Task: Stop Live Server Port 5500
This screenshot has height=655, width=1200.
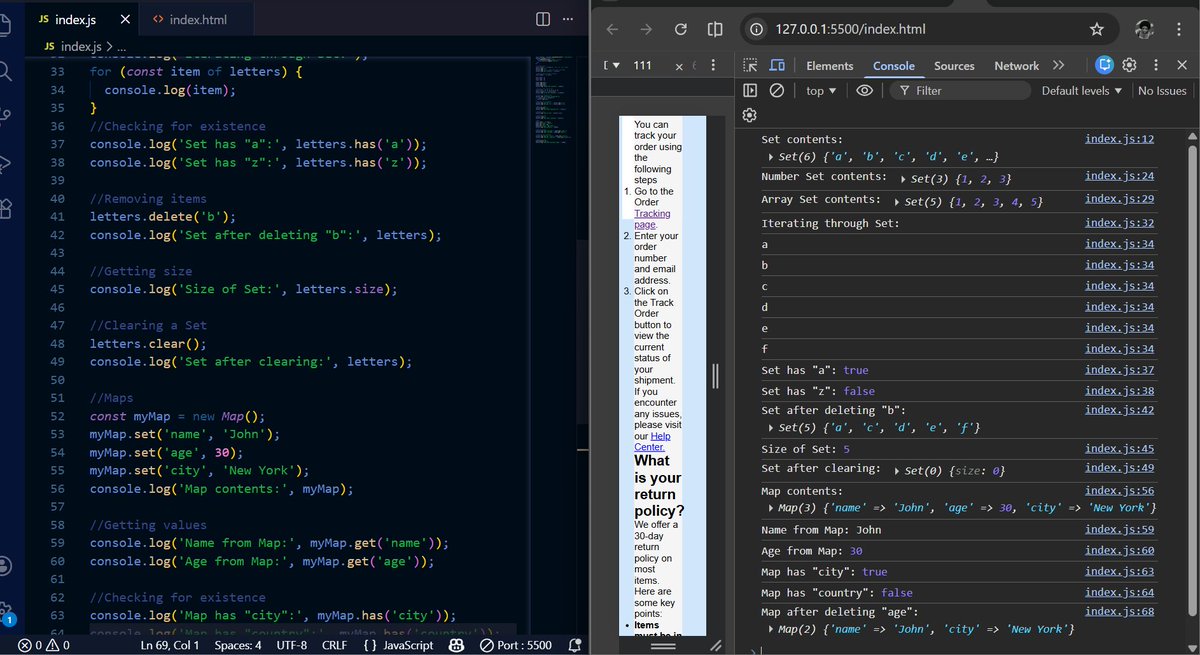Action: pyautogui.click(x=516, y=645)
